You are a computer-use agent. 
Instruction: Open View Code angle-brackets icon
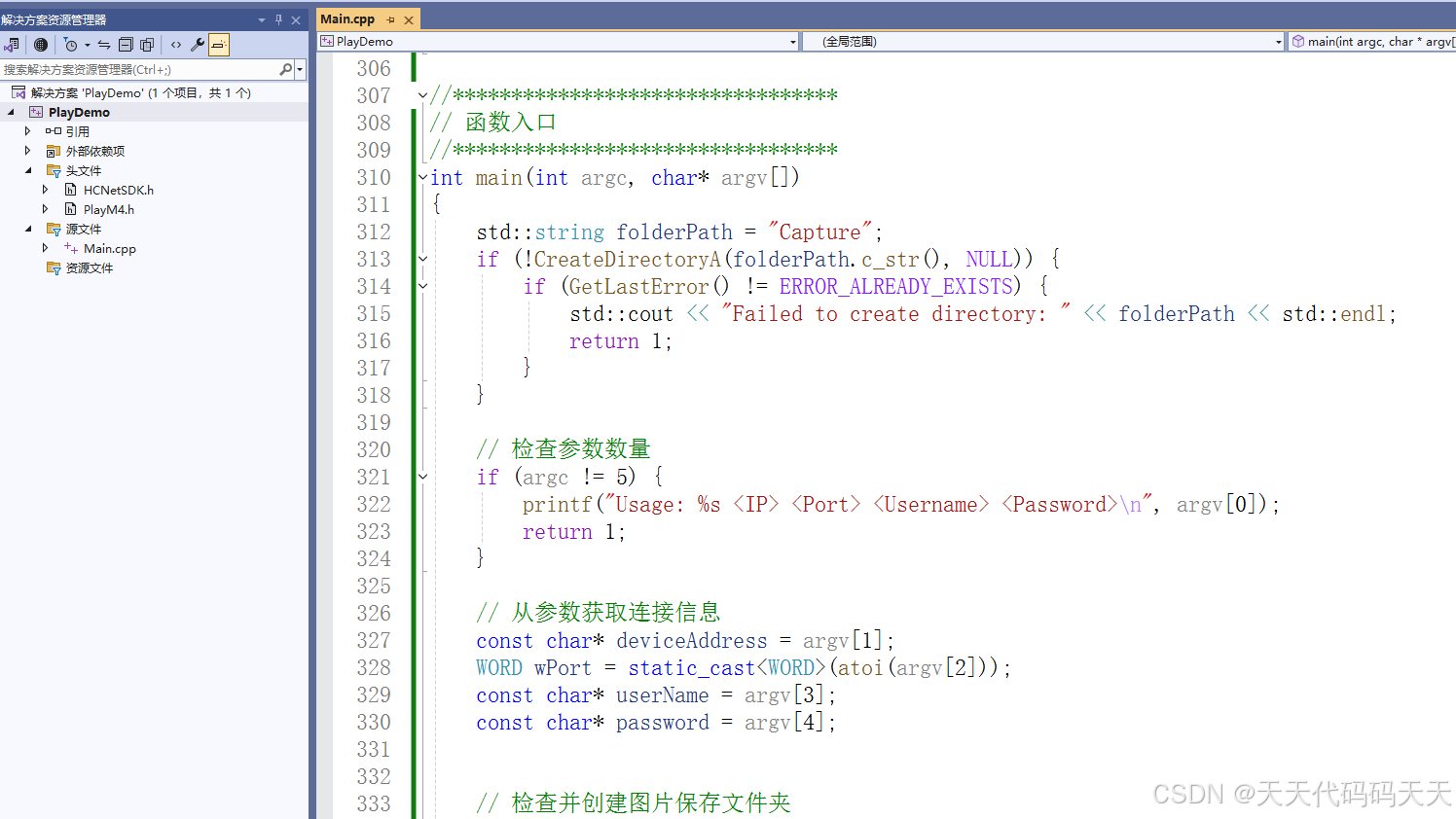(x=176, y=45)
